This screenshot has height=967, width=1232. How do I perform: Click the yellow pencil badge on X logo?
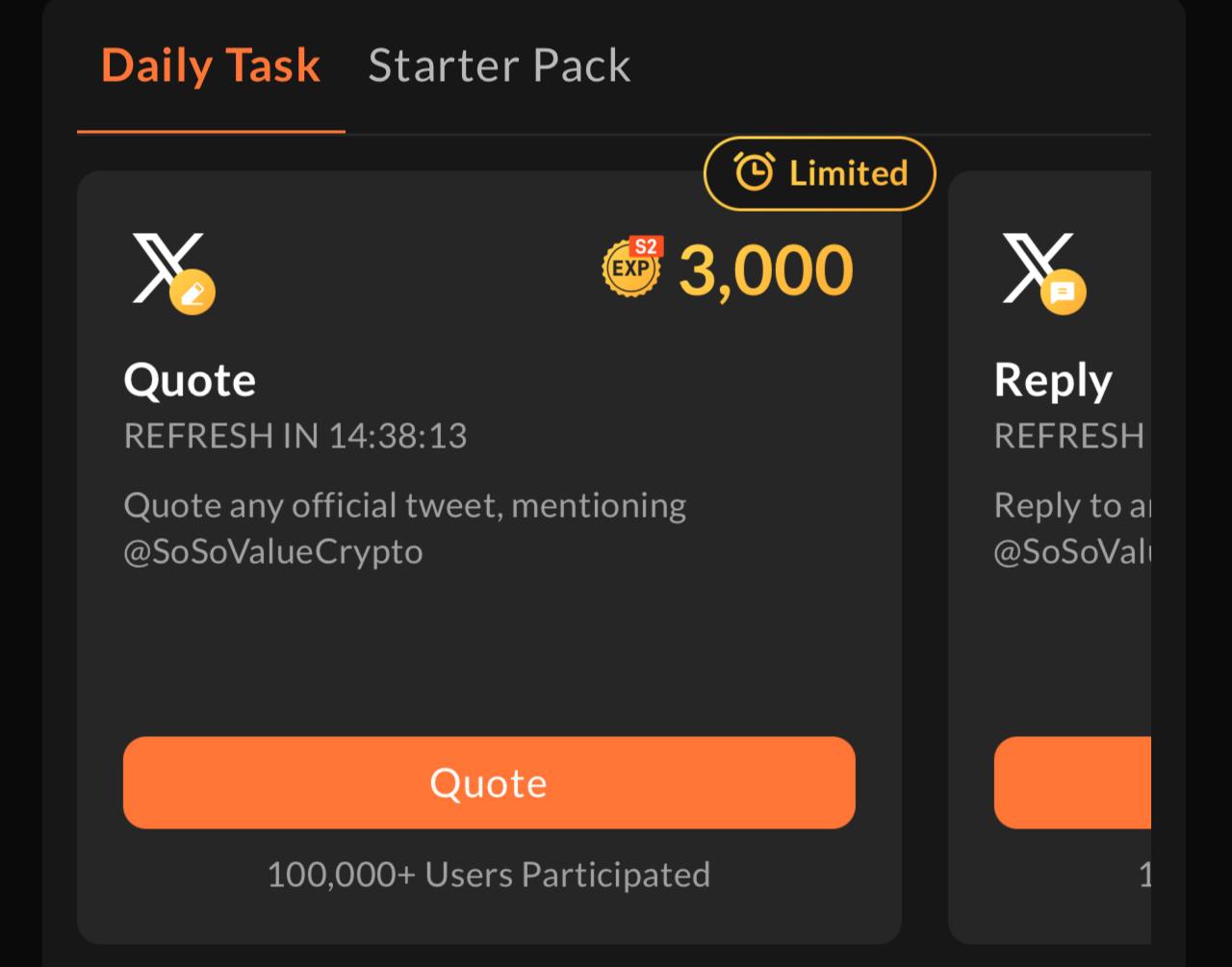pos(192,293)
